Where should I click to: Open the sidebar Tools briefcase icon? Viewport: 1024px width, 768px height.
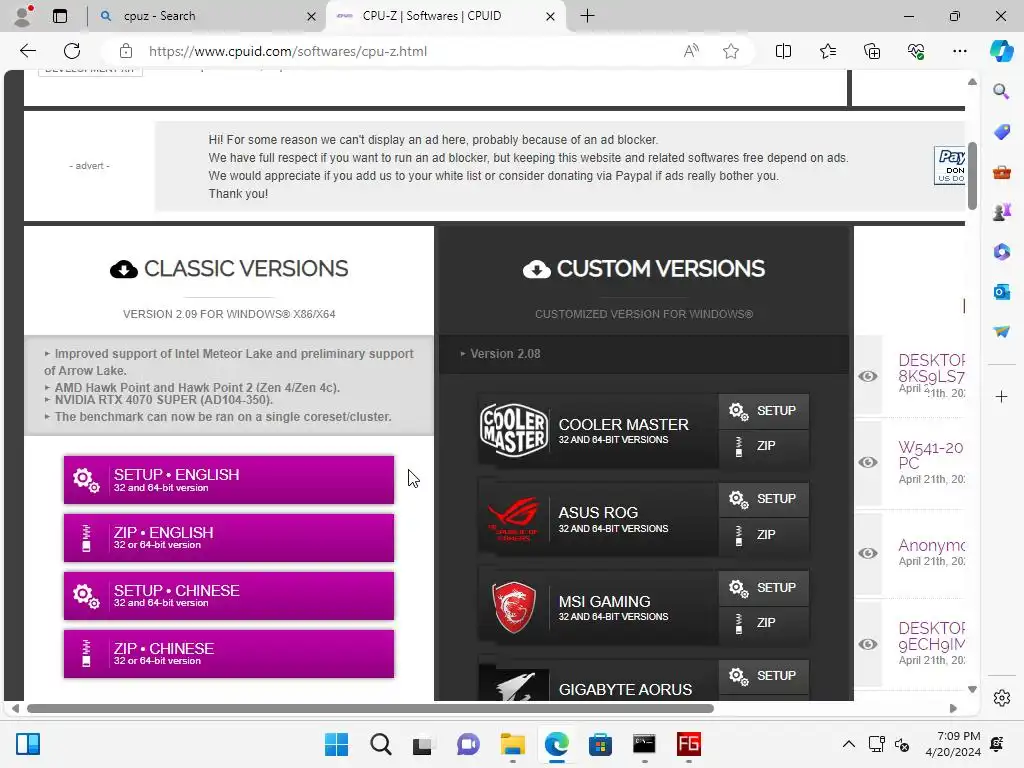click(1001, 172)
